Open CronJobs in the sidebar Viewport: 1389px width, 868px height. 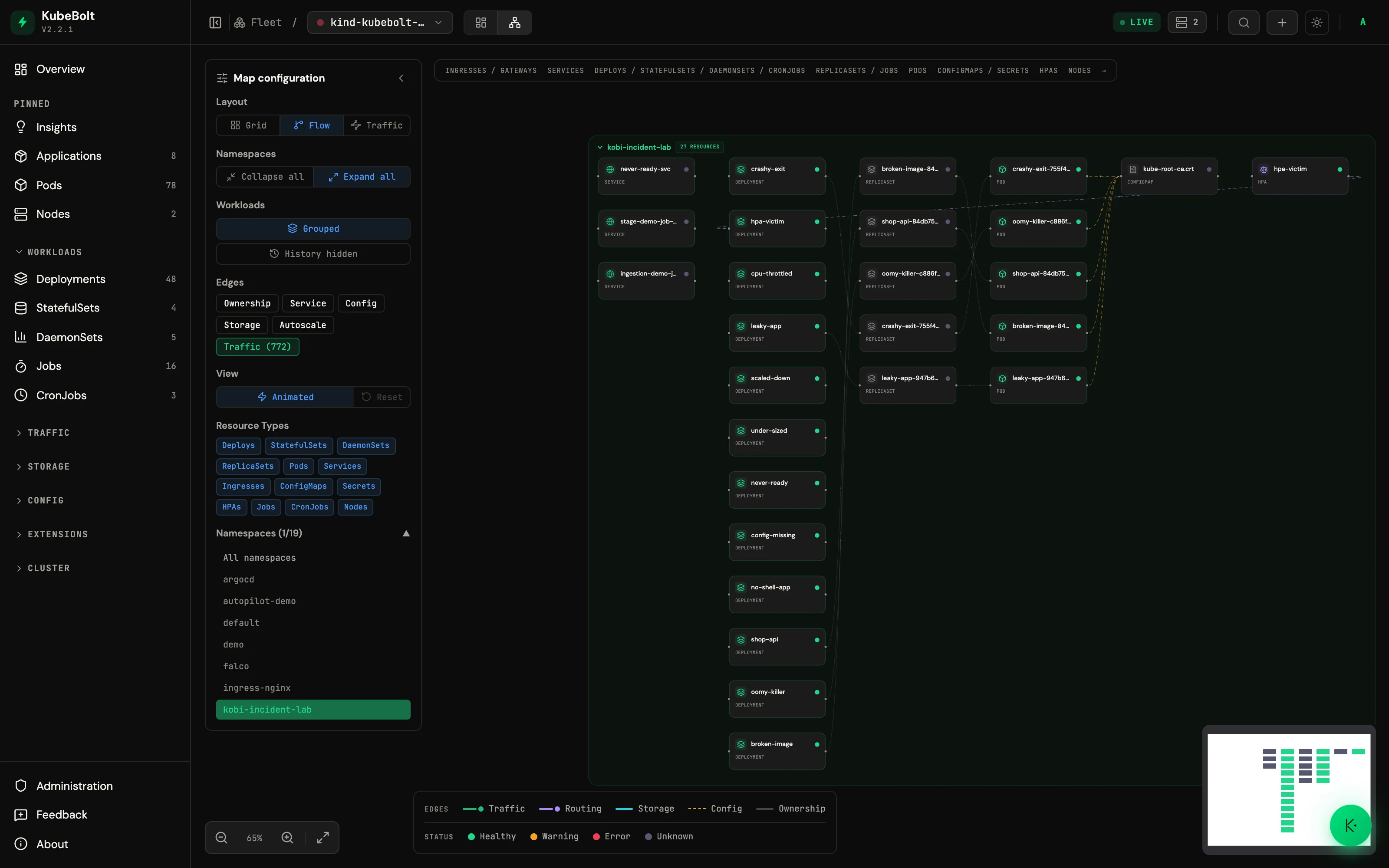(x=95, y=395)
